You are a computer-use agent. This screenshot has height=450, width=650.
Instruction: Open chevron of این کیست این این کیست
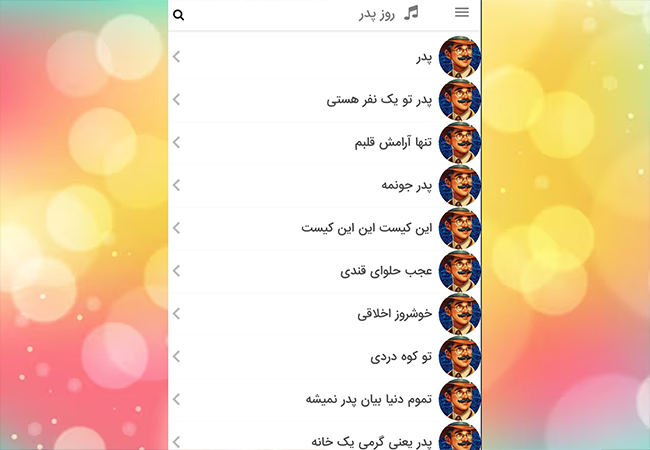(177, 228)
